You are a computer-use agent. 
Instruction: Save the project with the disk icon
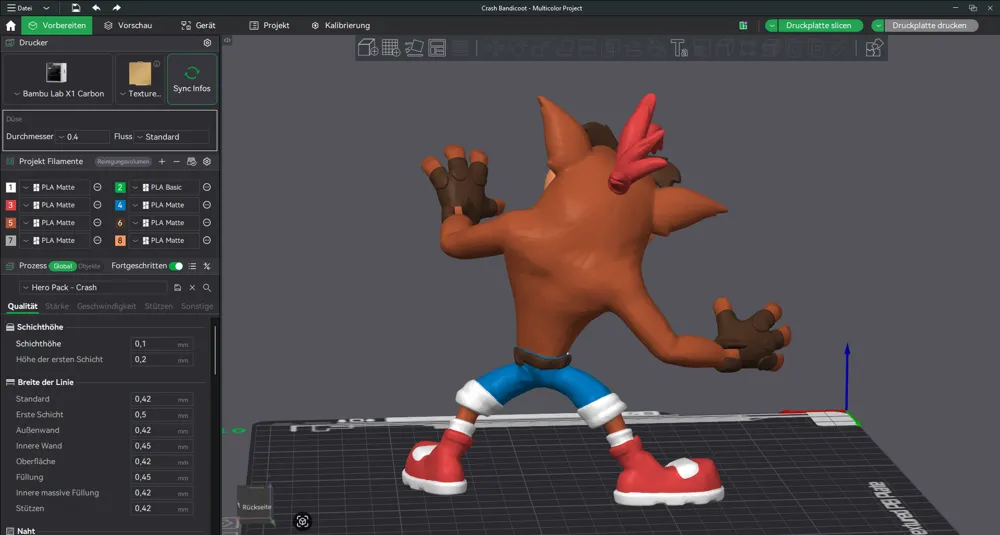coord(76,8)
